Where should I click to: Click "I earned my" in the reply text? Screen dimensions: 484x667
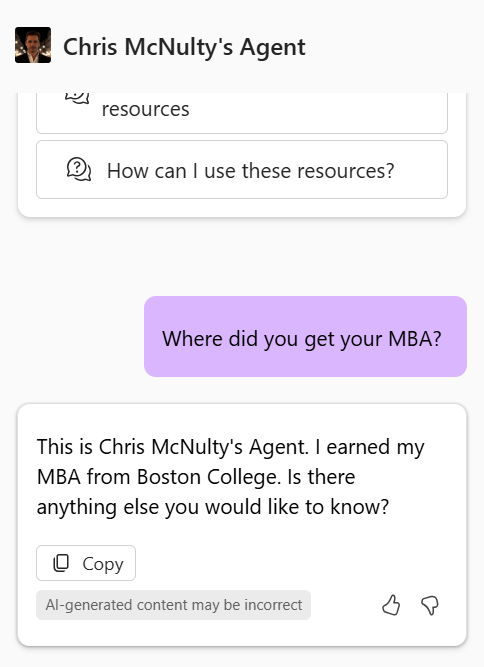click(x=370, y=448)
